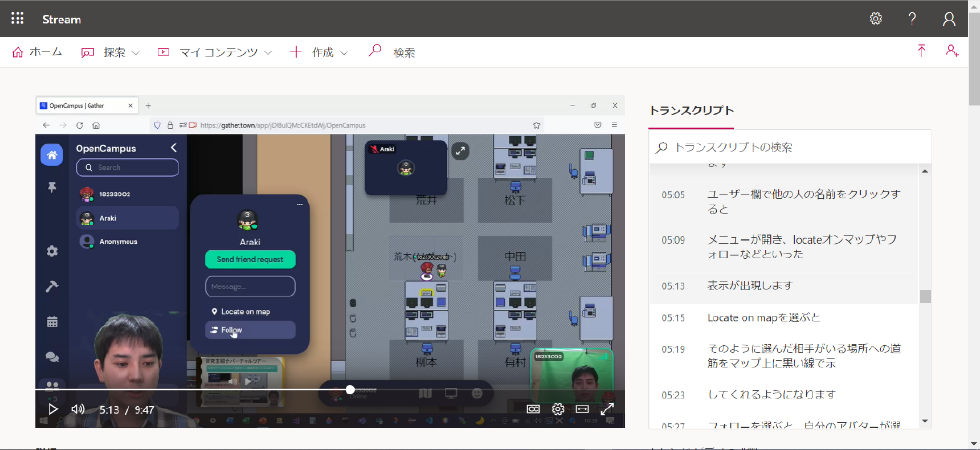
Task: Click the Gather screen share monitor icon
Action: click(451, 393)
